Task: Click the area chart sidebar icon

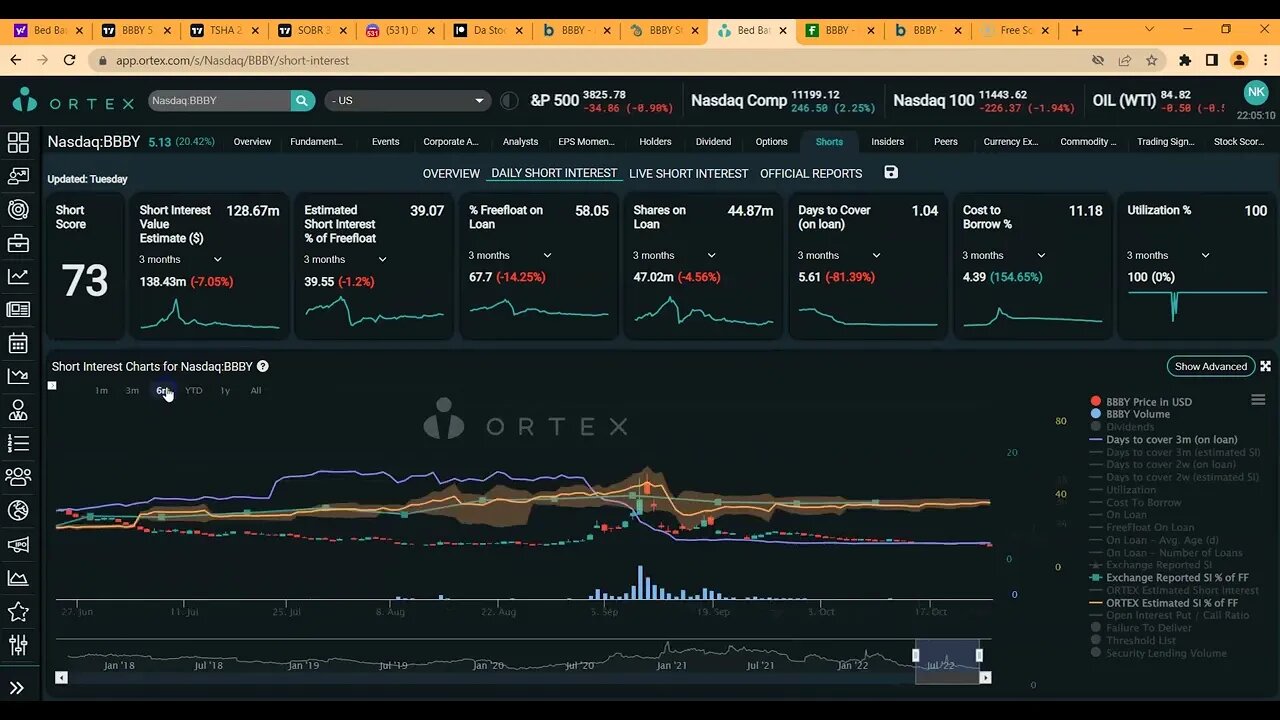Action: click(18, 577)
